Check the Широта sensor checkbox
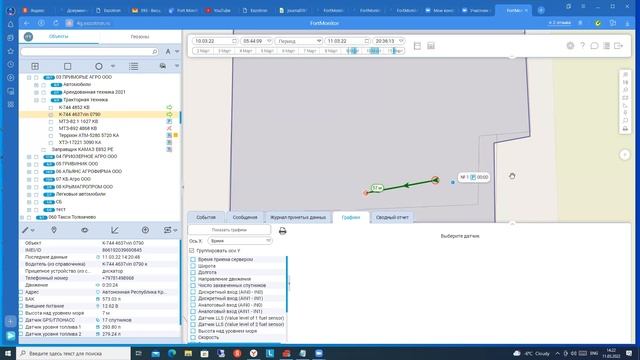The height and width of the screenshot is (360, 640). [193, 266]
